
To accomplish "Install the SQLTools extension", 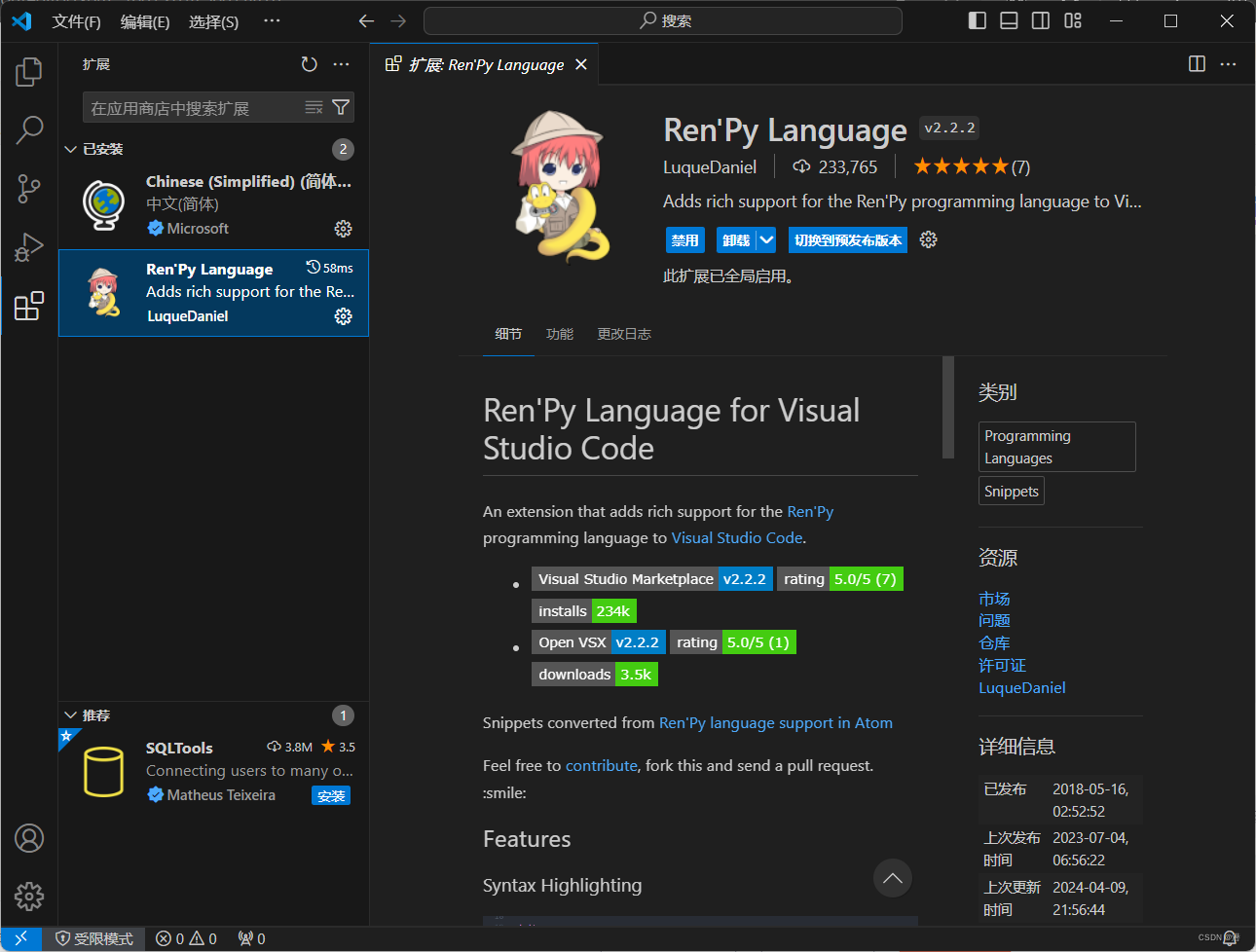I will coord(331,795).
